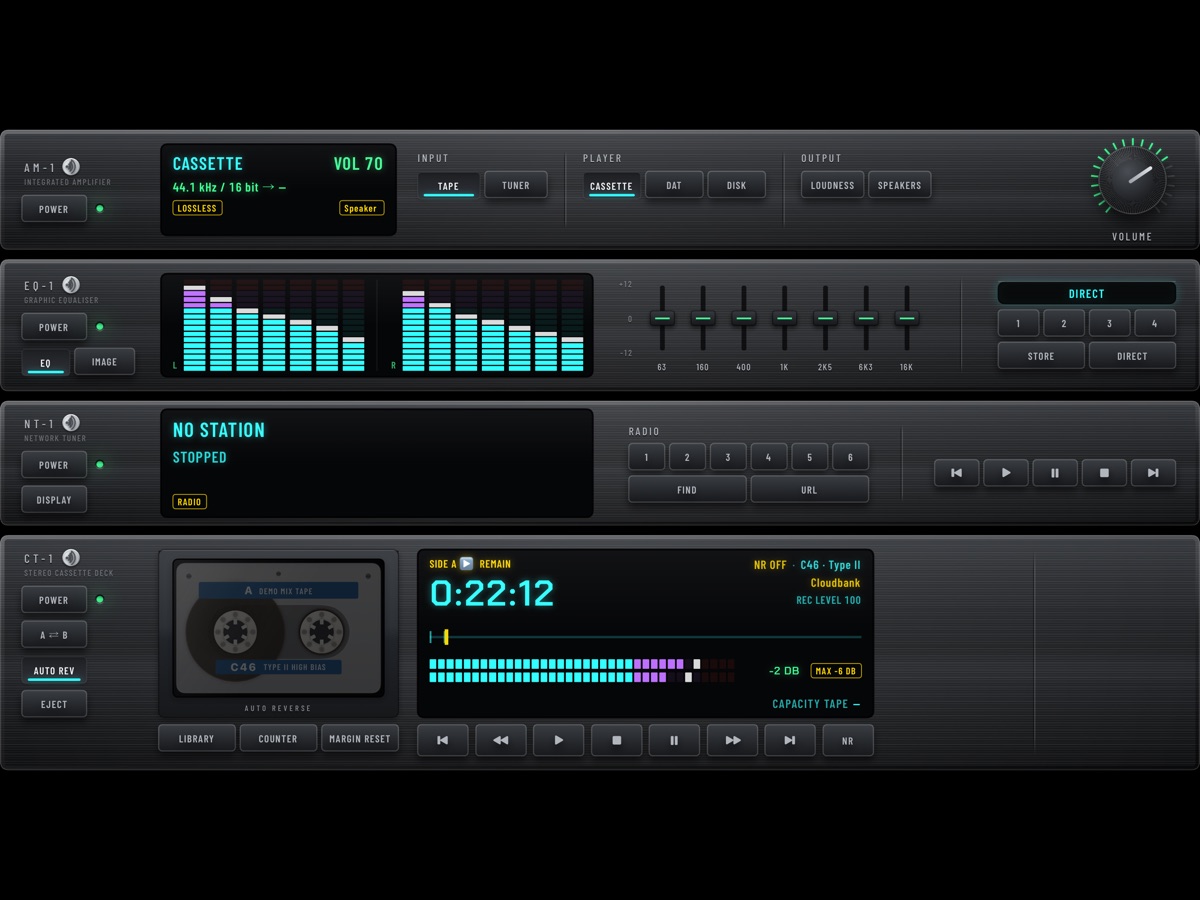Recall equaliser preset 1
The image size is (1200, 900).
(x=1018, y=323)
